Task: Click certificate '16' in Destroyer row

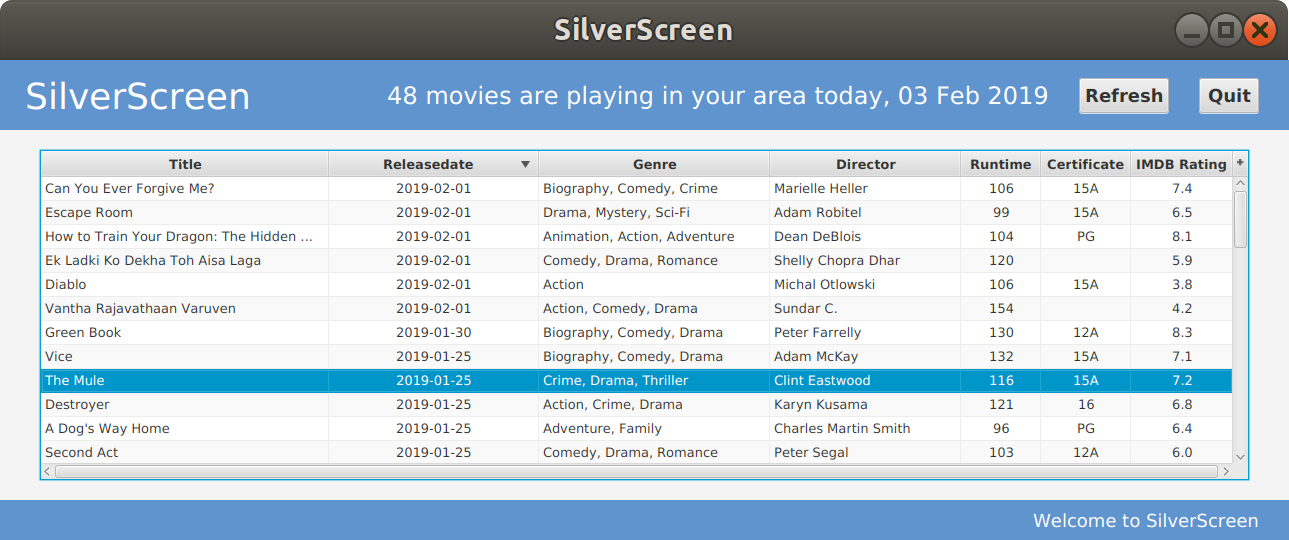Action: [1086, 404]
